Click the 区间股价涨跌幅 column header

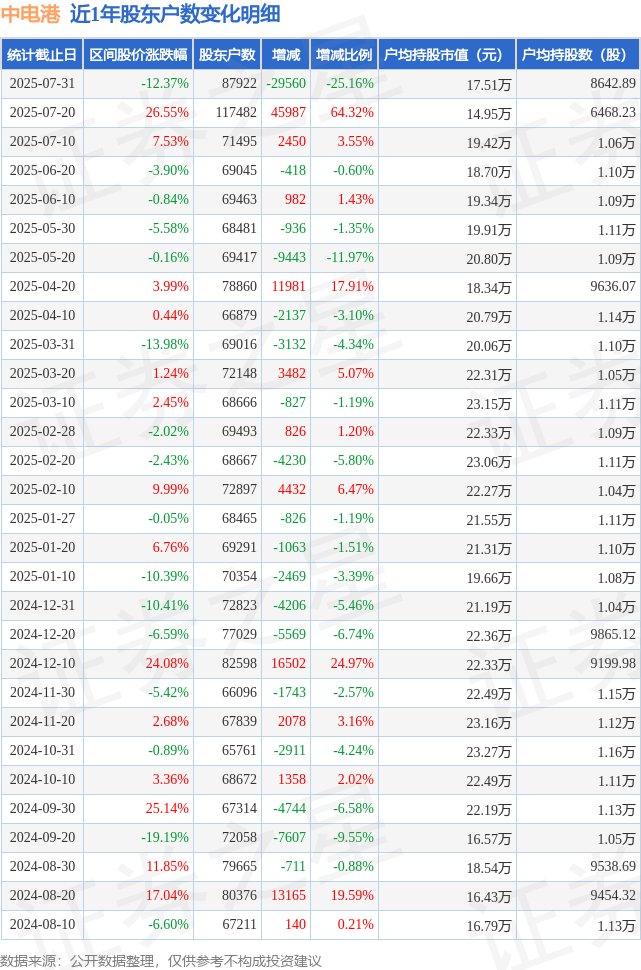138,54
